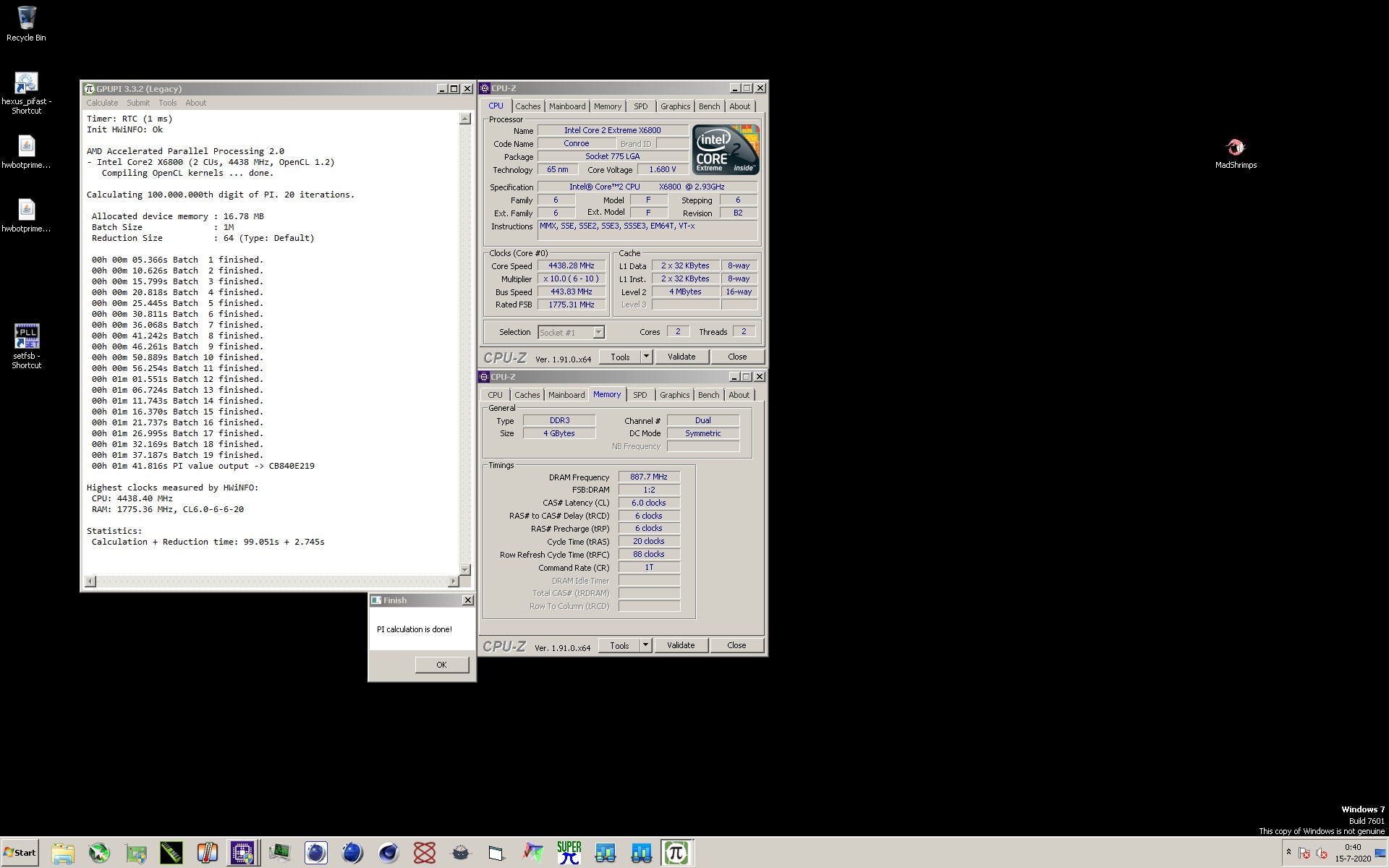Click the tray clock showing 0:40
Viewport: 1389px width, 868px height.
pyautogui.click(x=1353, y=853)
